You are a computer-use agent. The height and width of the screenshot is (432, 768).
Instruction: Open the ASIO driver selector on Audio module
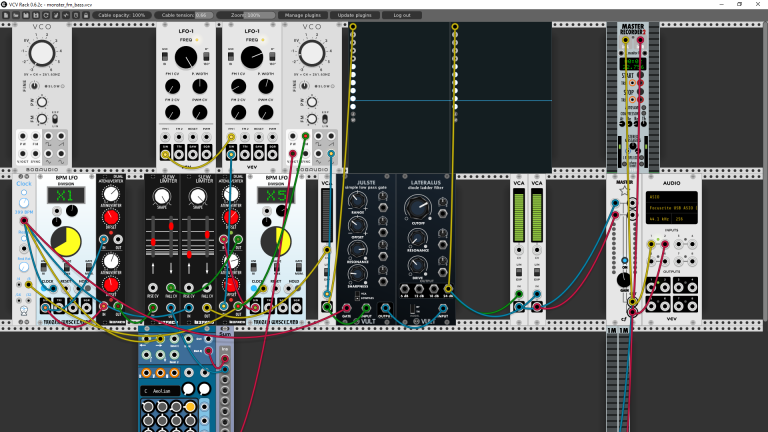672,197
